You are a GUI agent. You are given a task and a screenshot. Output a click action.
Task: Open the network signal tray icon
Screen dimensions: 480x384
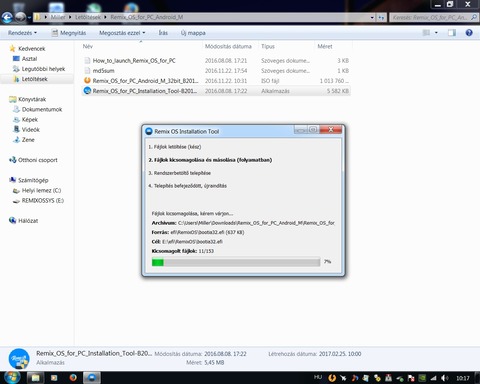(433, 378)
